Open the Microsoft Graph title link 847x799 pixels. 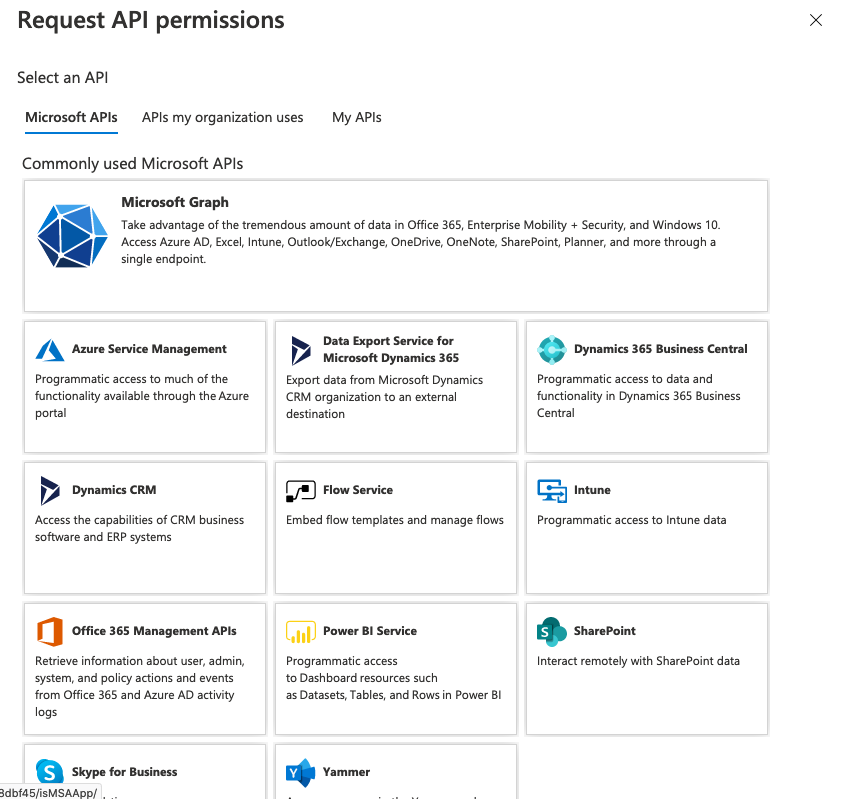[x=175, y=202]
